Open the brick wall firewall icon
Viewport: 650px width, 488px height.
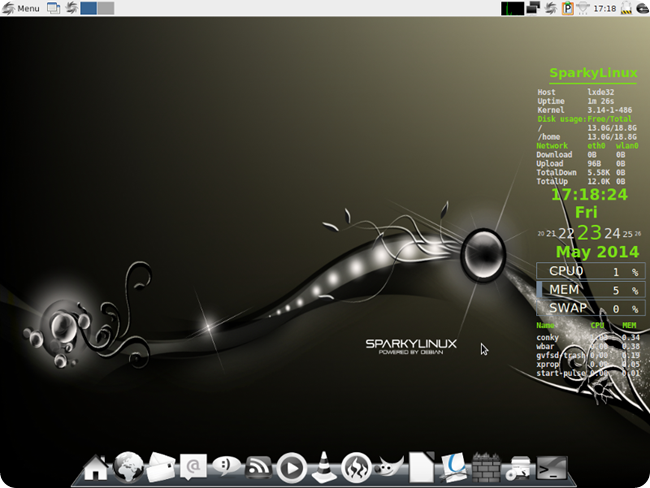(486, 468)
